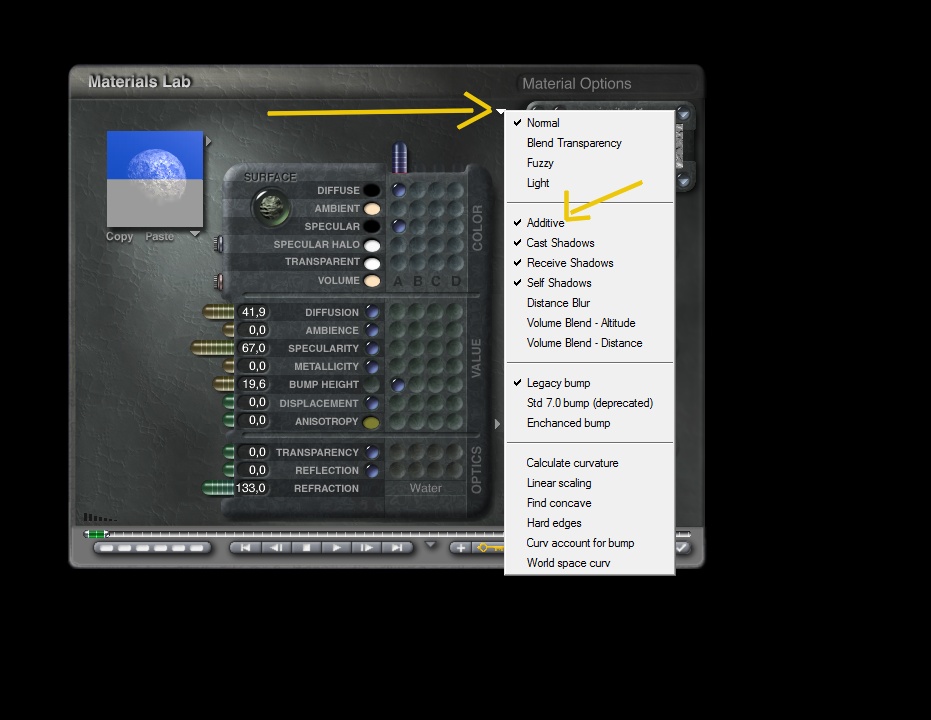Expand triangle beside the material preview

[208, 141]
